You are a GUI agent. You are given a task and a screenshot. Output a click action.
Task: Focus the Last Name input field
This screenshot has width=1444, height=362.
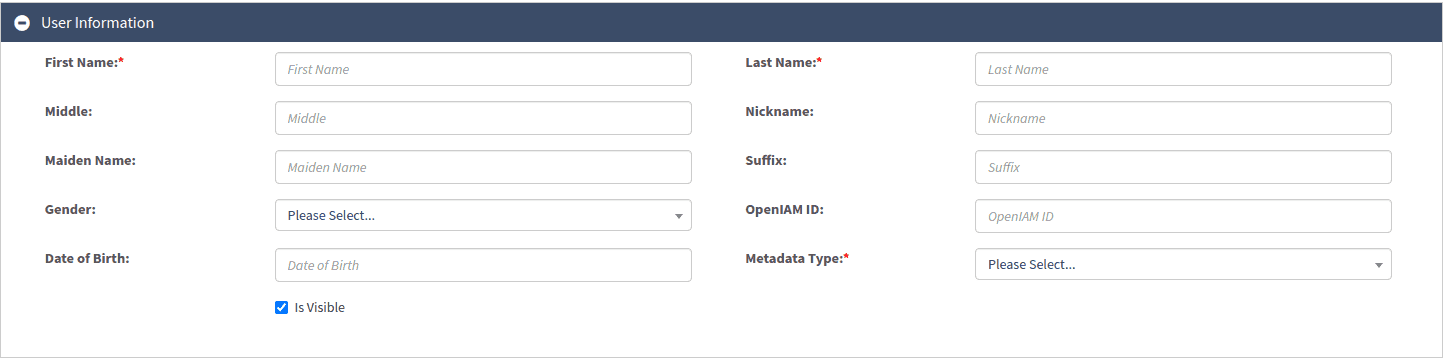point(1183,69)
